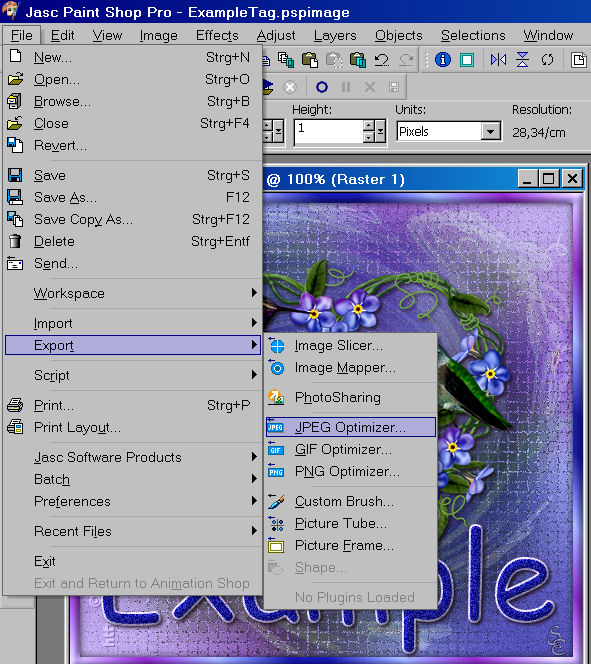Click the green full screen preview icon
Image resolution: width=591 pixels, height=664 pixels.
coord(467,60)
